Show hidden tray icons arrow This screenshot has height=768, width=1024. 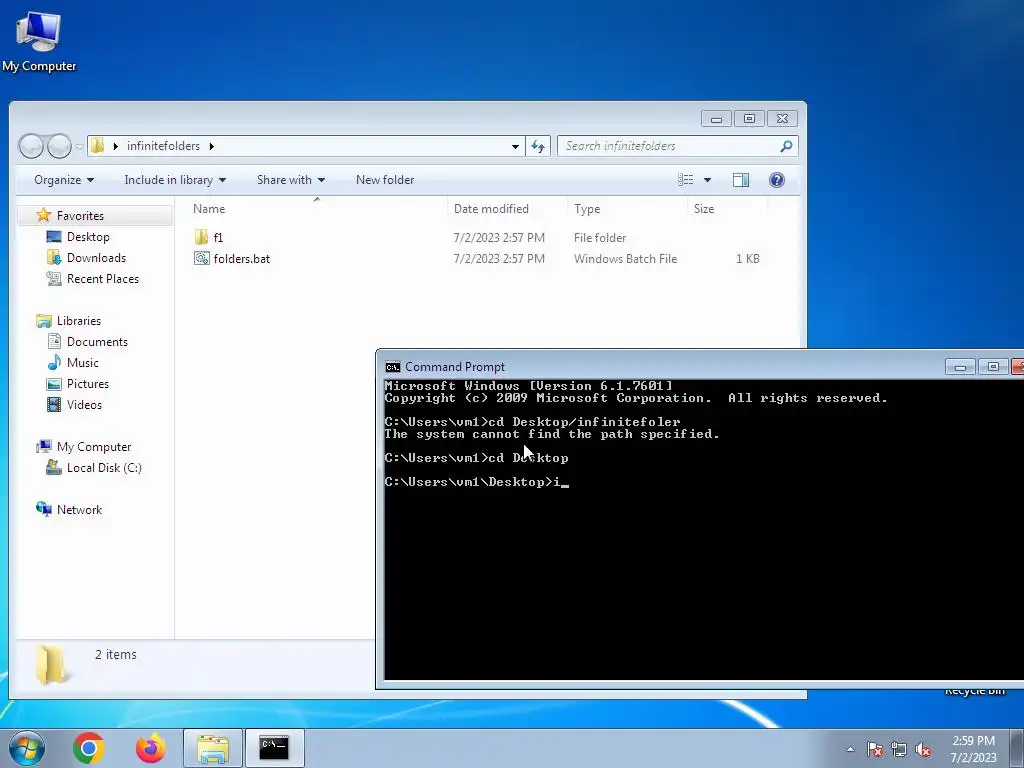(x=850, y=749)
